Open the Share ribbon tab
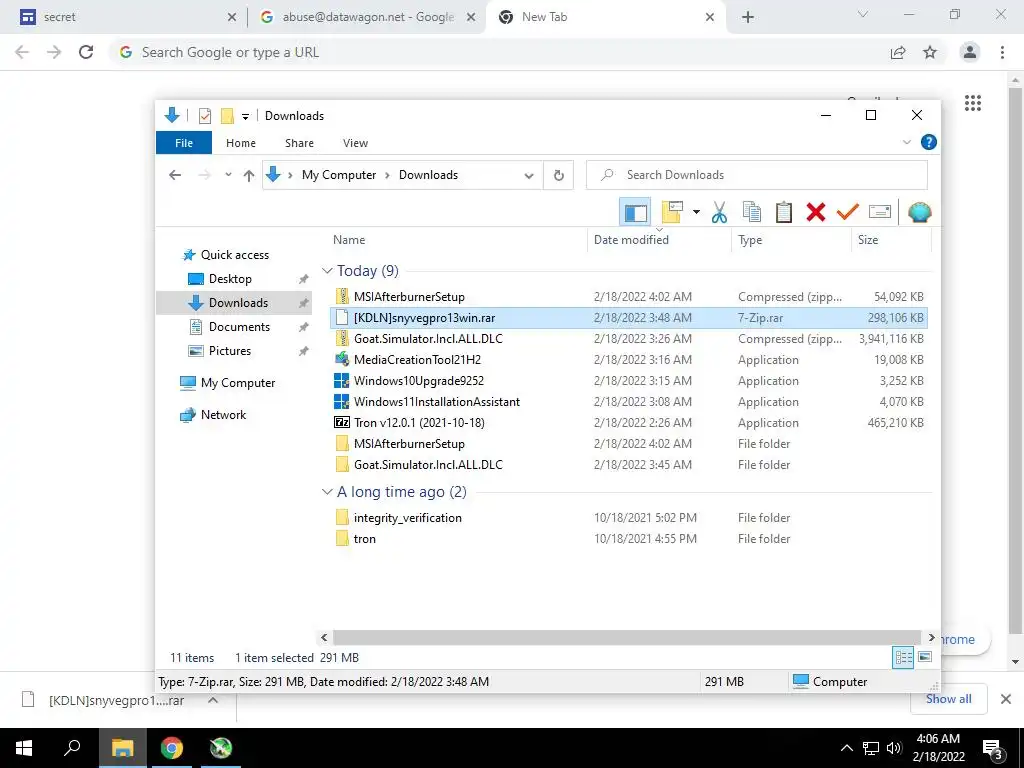Screen dimensions: 1024x768 coord(299,143)
